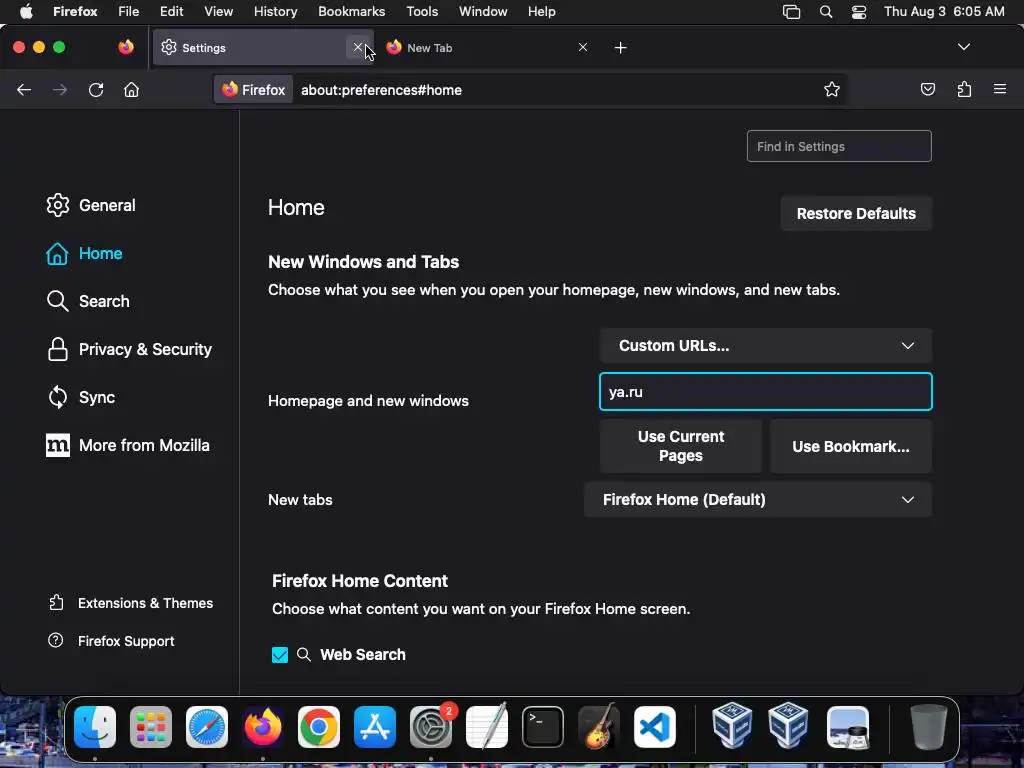Screen dimensions: 1024x768
Task: Open Firefox Support link
Action: [111, 641]
